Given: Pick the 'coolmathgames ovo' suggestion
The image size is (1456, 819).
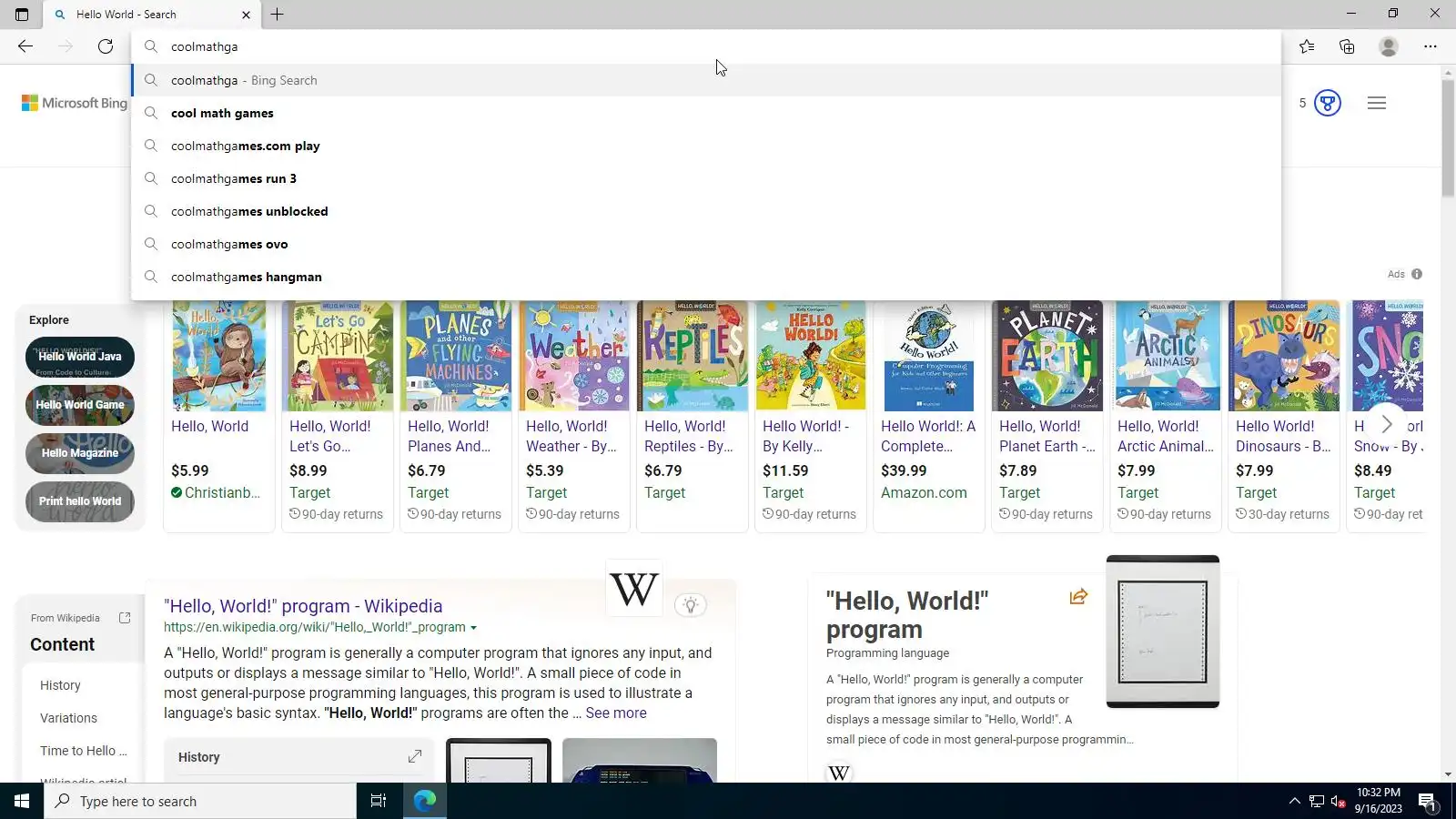Looking at the screenshot, I should tap(706, 244).
